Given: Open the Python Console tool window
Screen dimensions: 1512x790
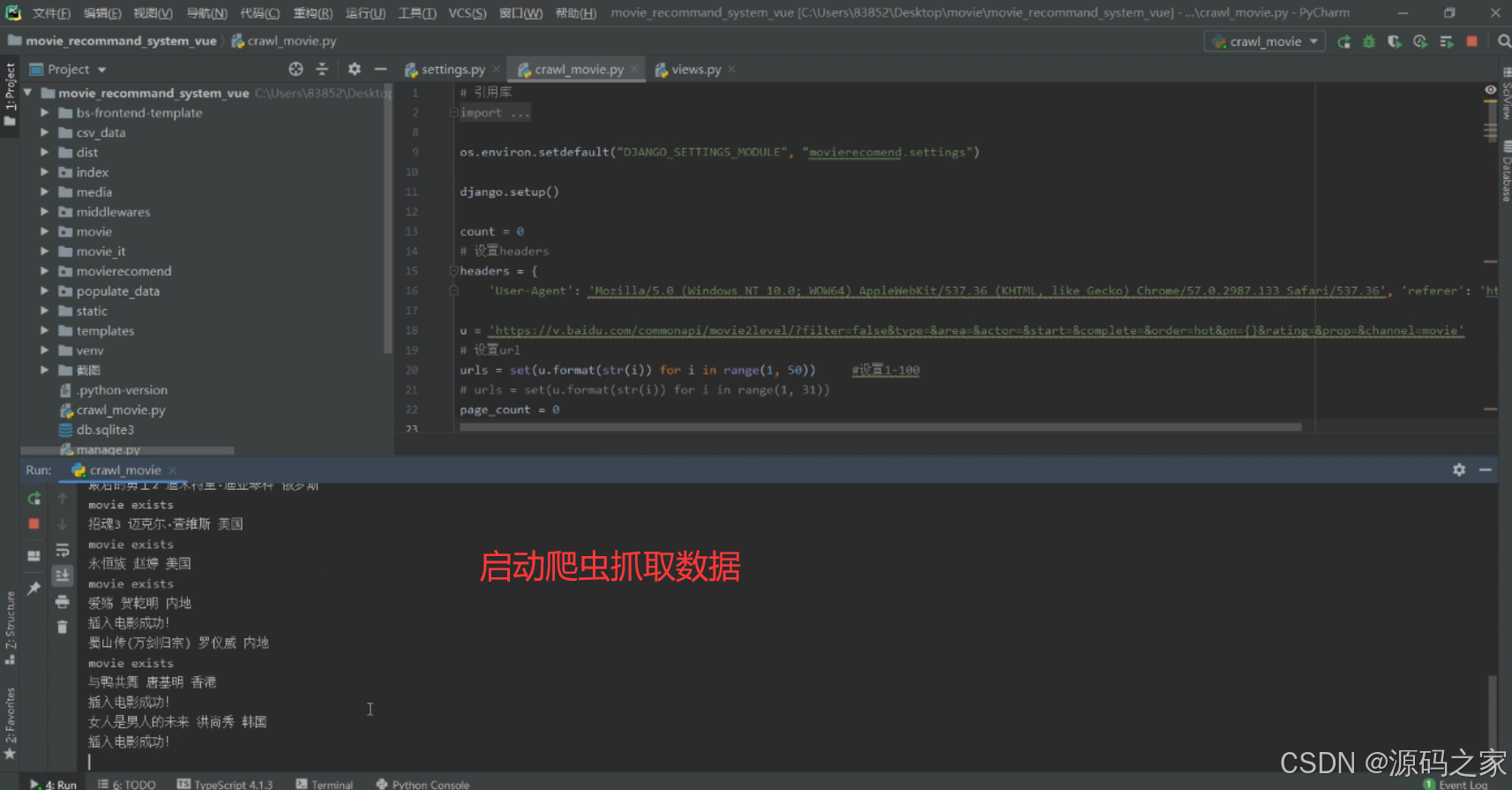Looking at the screenshot, I should (423, 784).
